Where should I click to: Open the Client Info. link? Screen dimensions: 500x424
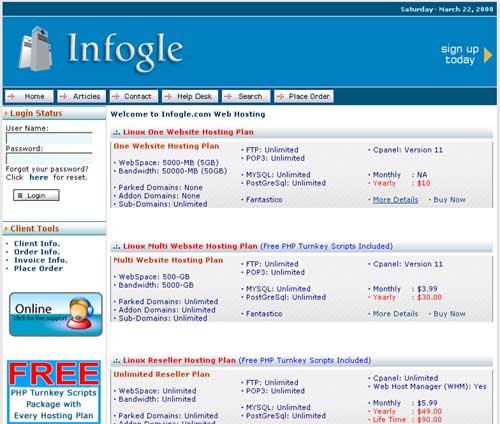coord(37,243)
